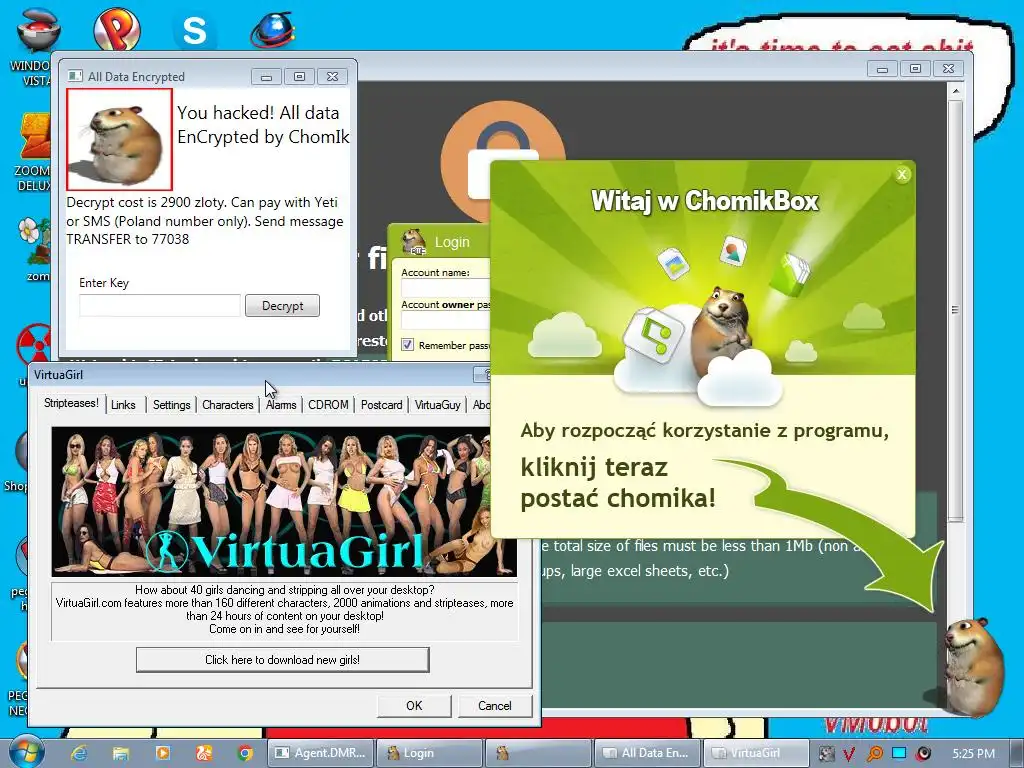This screenshot has width=1024, height=768.
Task: Open the Zoom Deluxe desktop icon
Action: click(x=33, y=152)
